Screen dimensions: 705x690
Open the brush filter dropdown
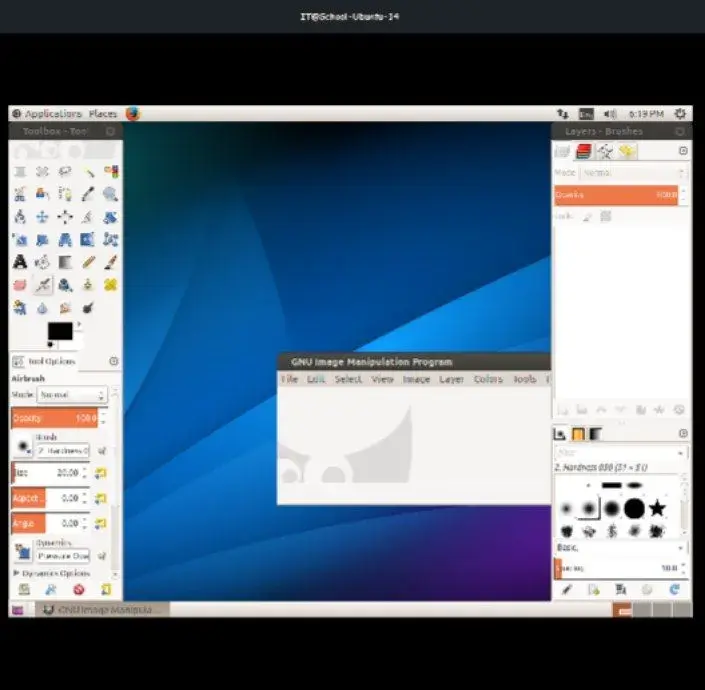tap(620, 453)
